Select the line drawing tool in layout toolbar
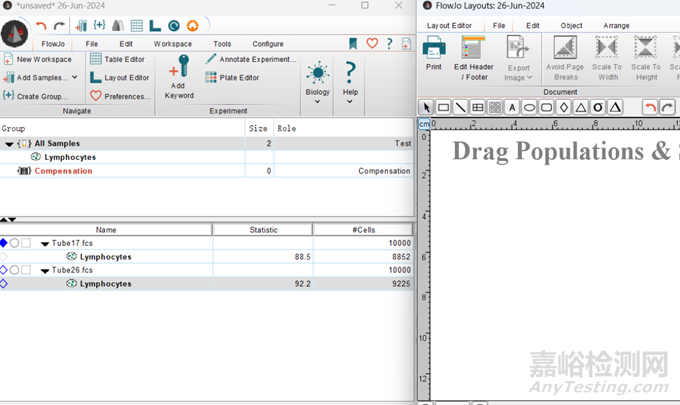The height and width of the screenshot is (405, 680). pyautogui.click(x=460, y=107)
